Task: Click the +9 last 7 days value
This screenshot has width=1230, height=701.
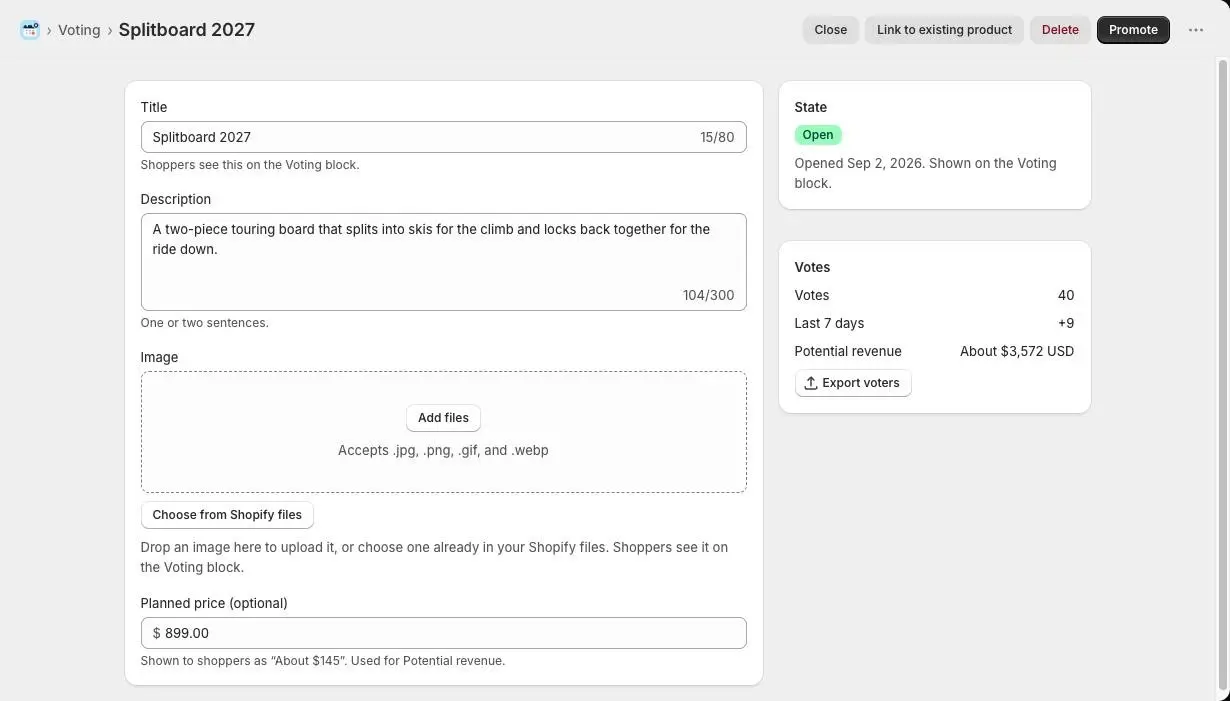Action: (1066, 323)
